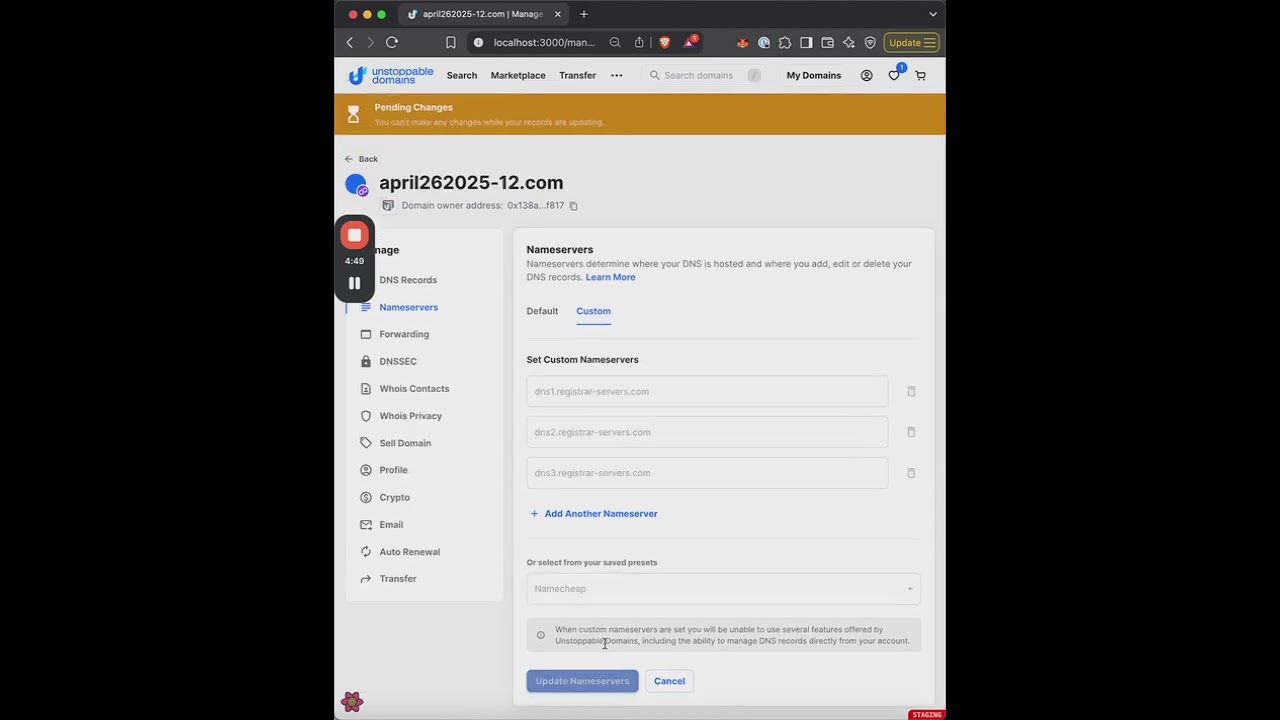1280x720 pixels.
Task: Open the Marketplace menu item
Action: (518, 75)
